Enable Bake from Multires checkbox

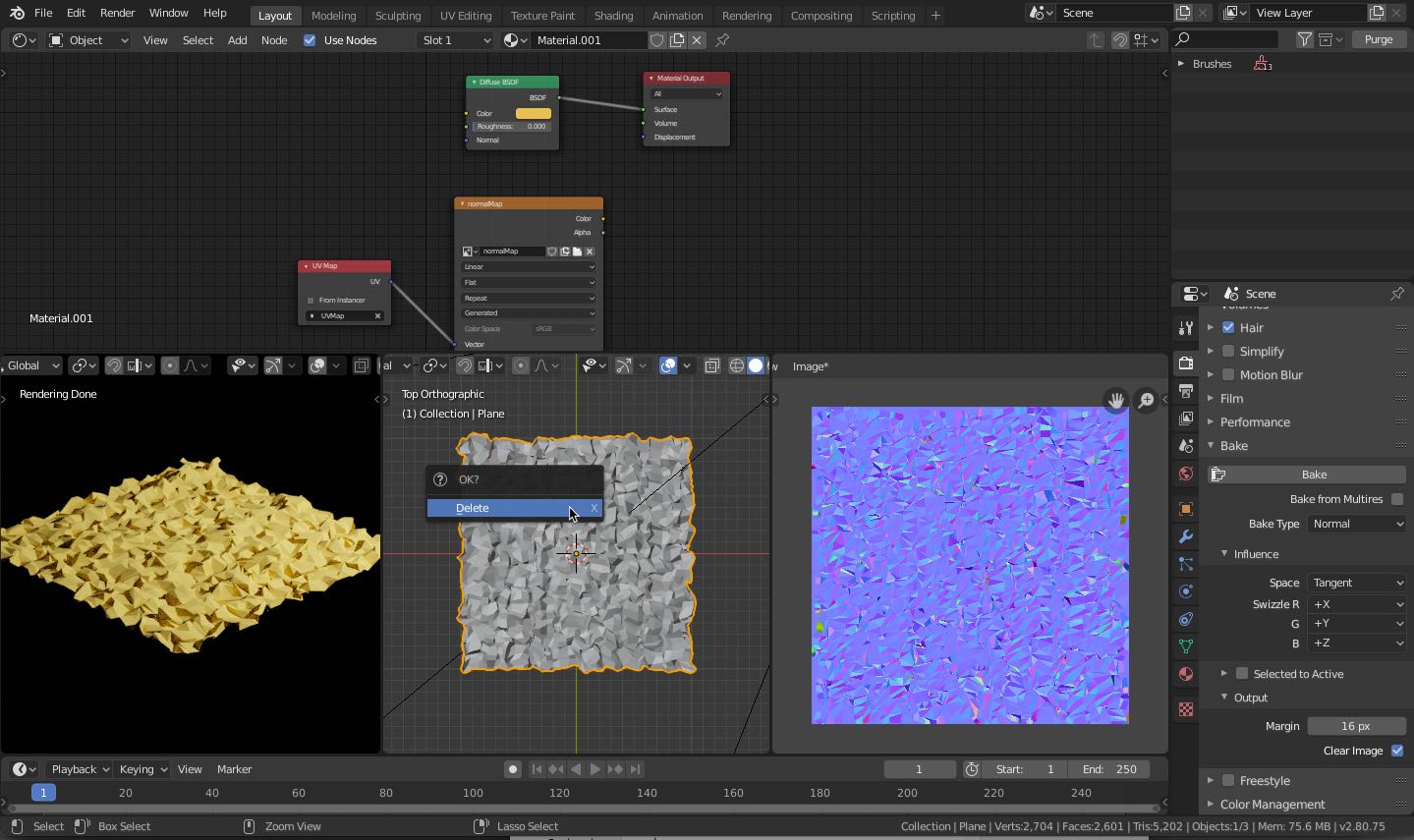click(x=1397, y=499)
